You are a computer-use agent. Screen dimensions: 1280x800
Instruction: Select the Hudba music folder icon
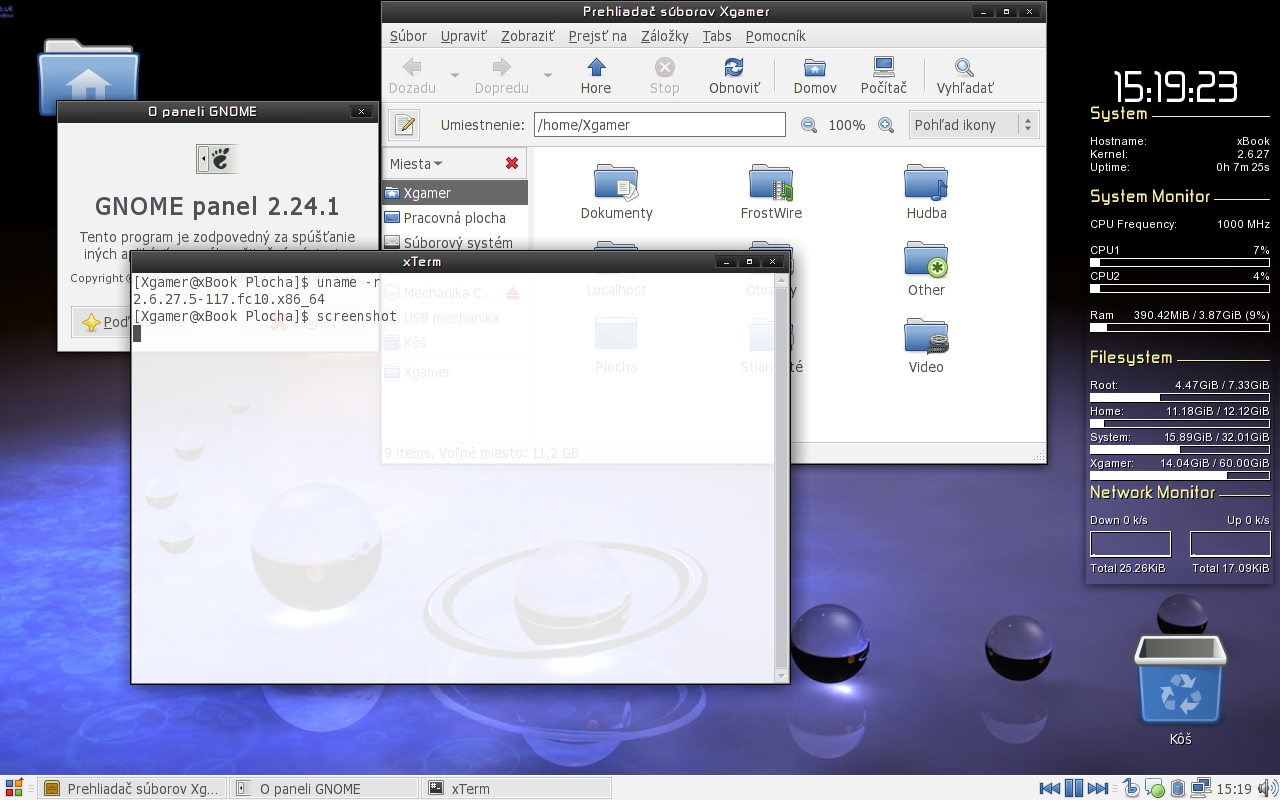point(926,183)
